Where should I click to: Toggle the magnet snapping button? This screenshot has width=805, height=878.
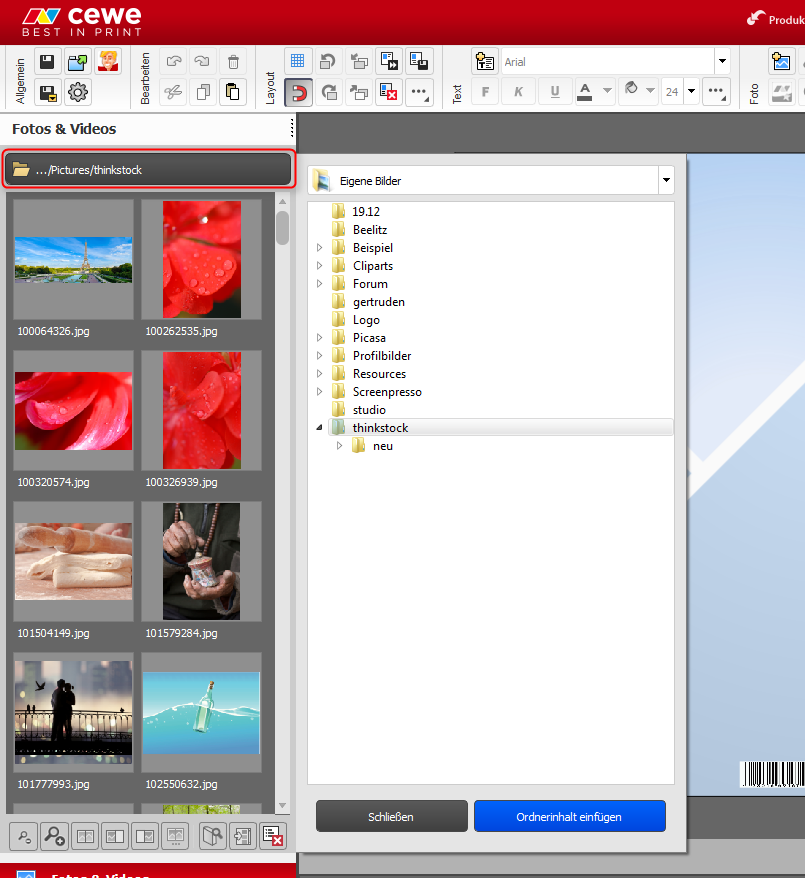pyautogui.click(x=298, y=93)
